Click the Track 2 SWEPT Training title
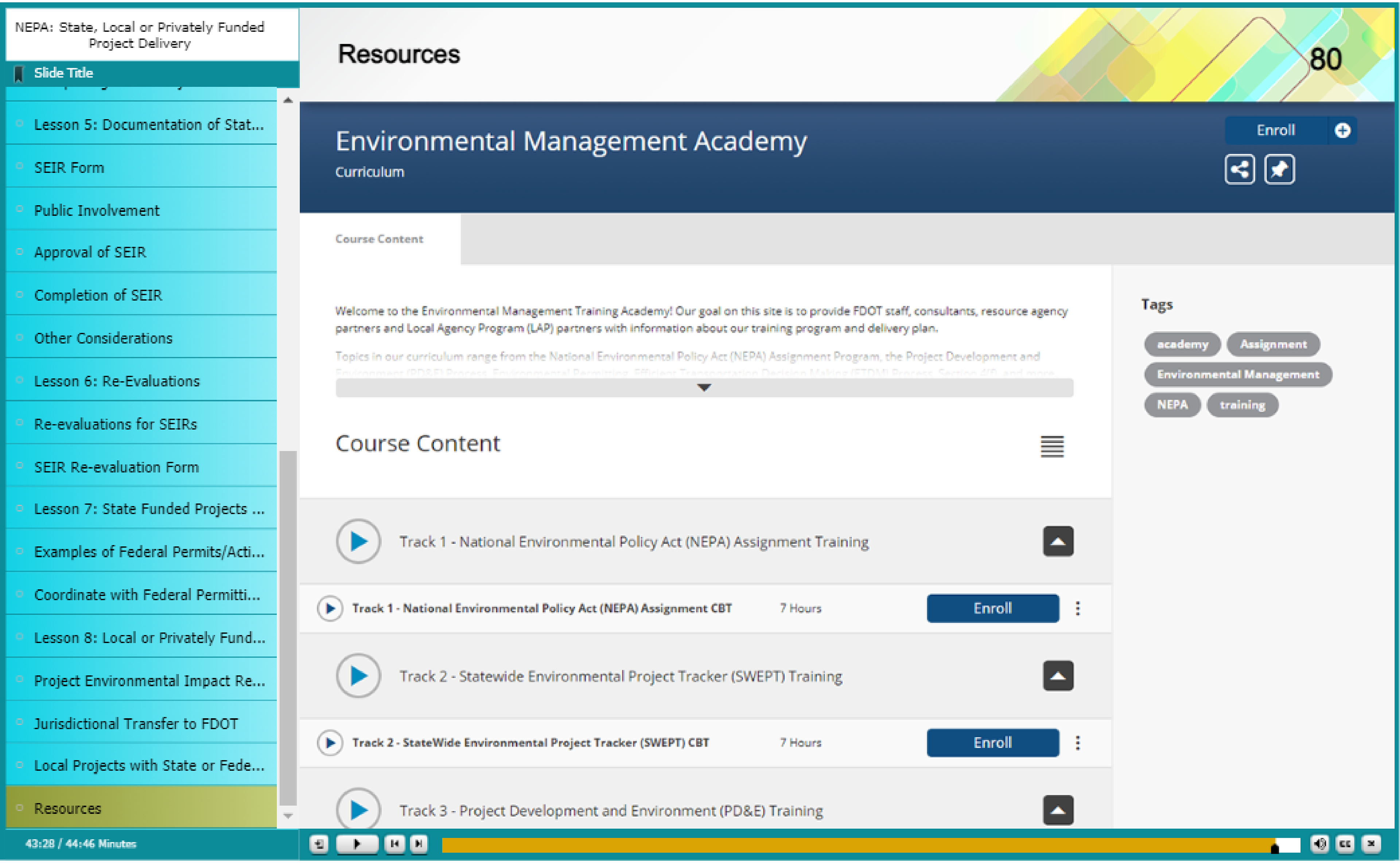Screen dimensions: 1400x863 pos(621,676)
